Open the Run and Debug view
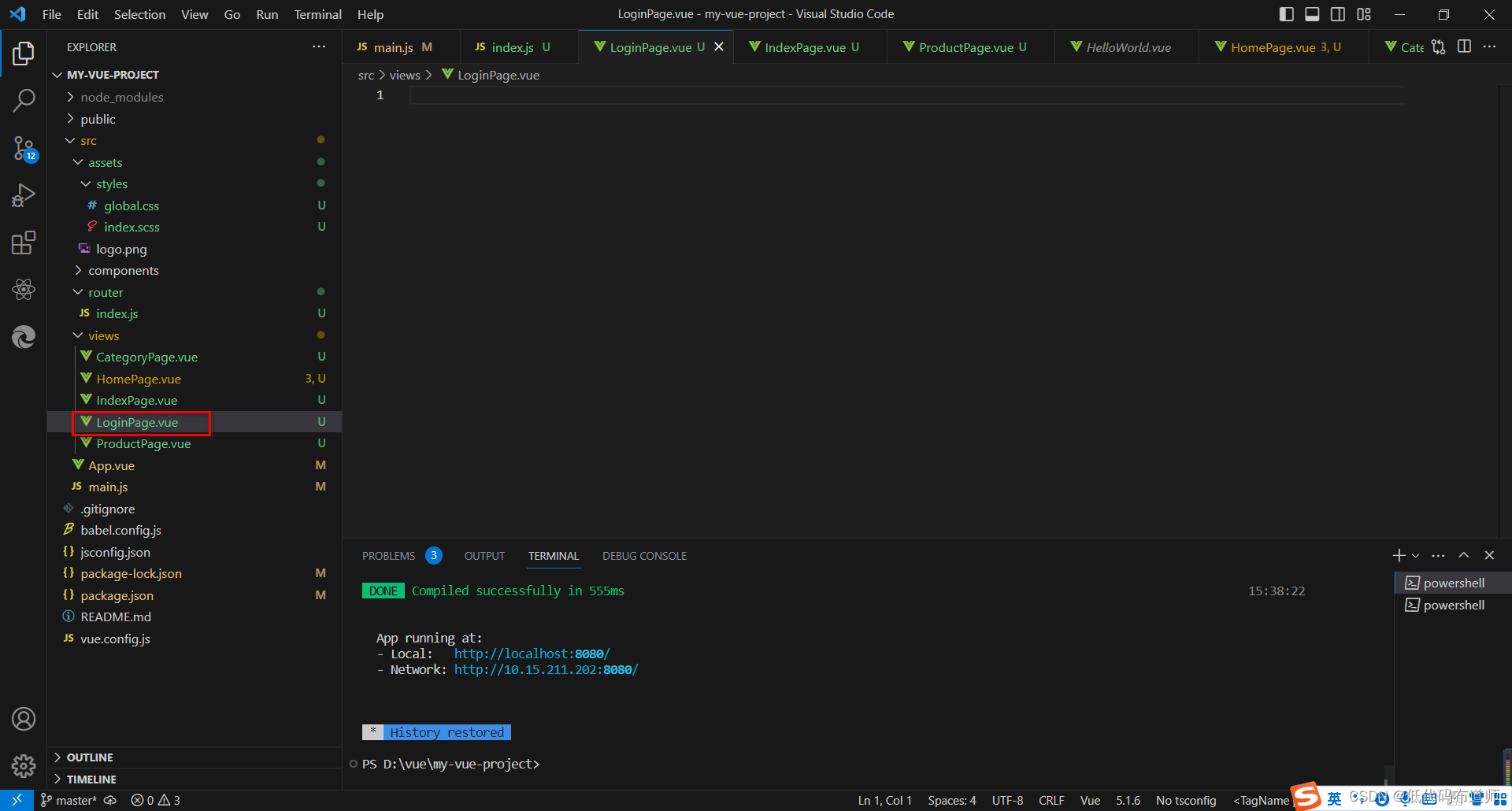 coord(23,195)
